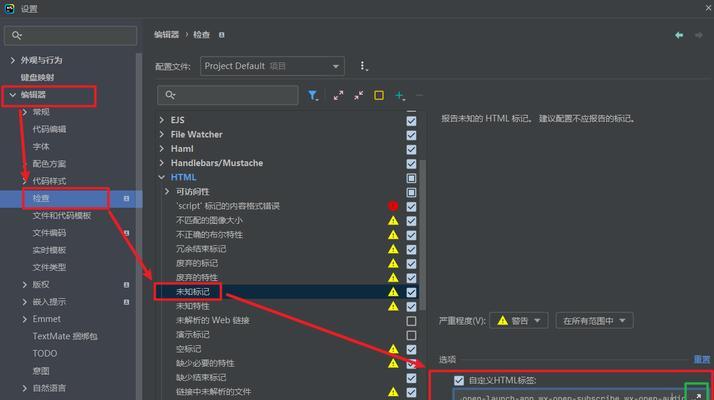Toggle the File Watcher checkbox
714x400 pixels.
click(x=411, y=135)
